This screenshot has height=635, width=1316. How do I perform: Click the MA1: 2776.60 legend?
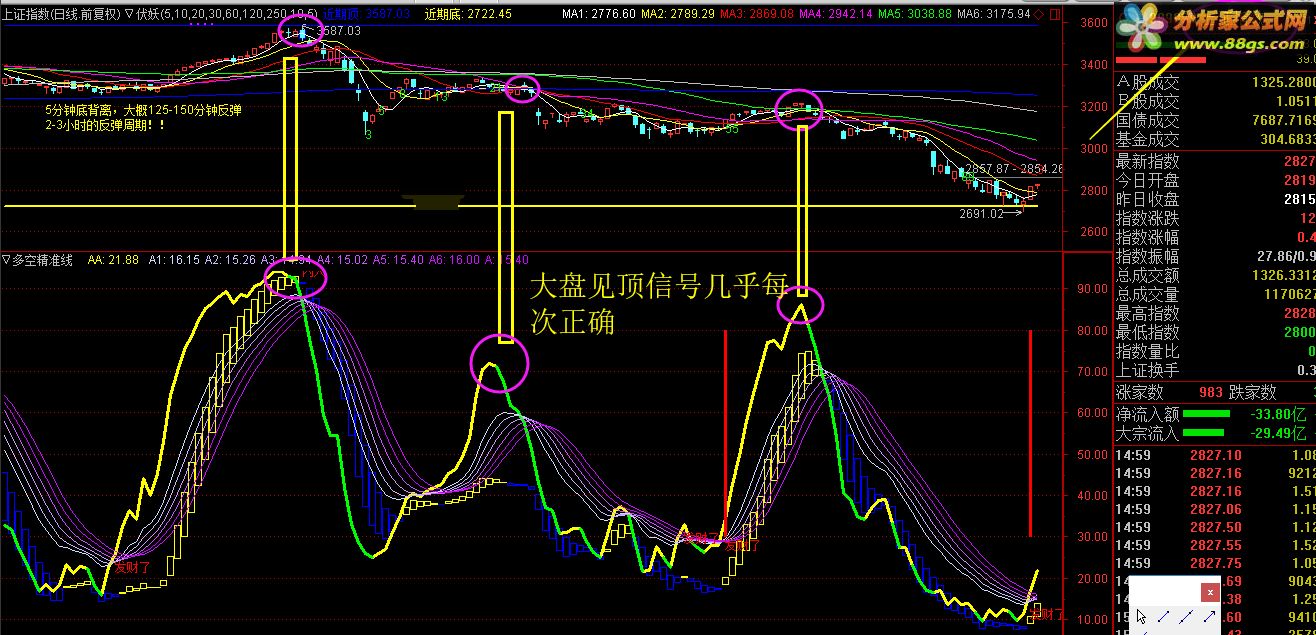coord(598,14)
